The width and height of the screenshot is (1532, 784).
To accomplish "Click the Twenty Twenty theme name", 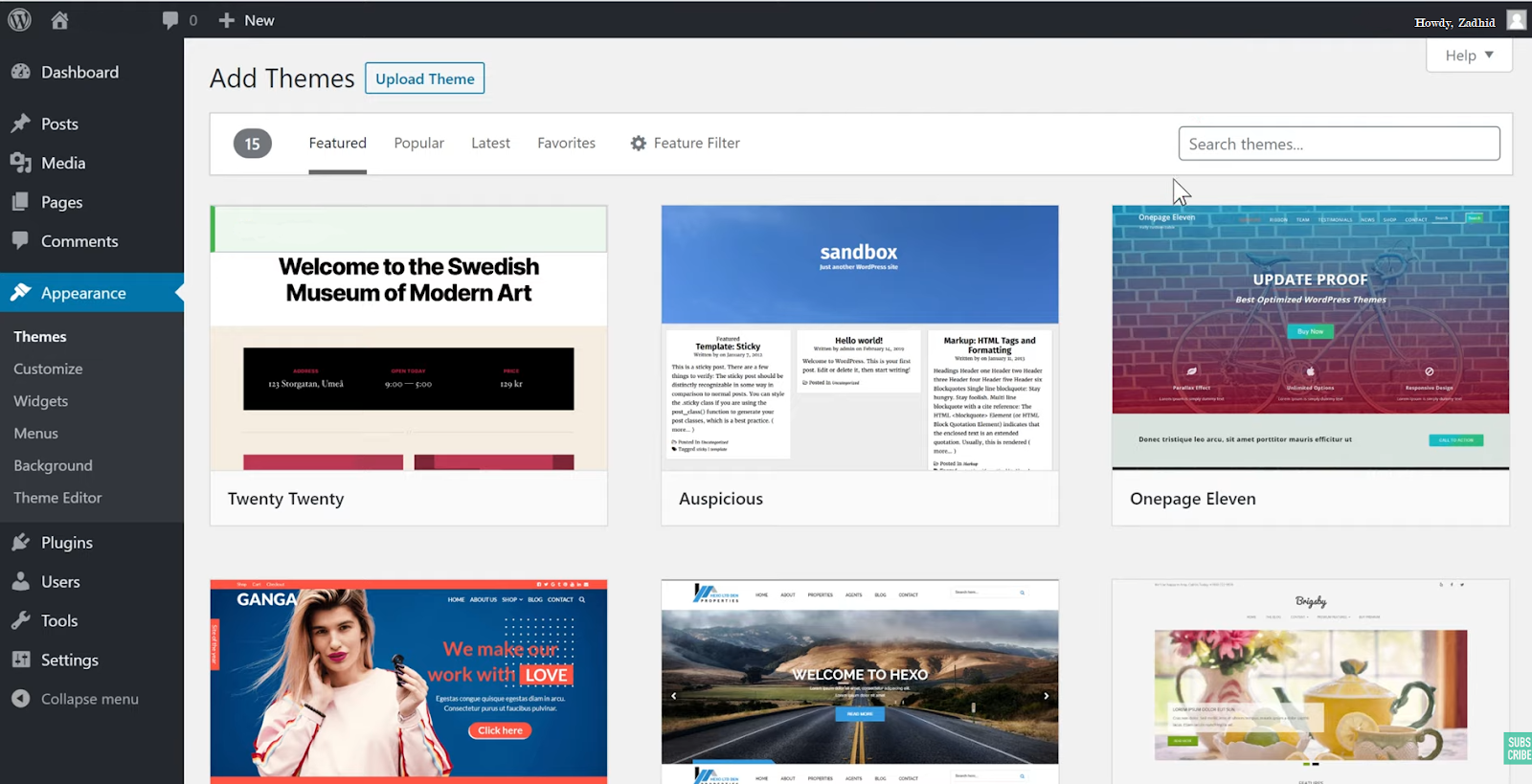I will (x=285, y=499).
